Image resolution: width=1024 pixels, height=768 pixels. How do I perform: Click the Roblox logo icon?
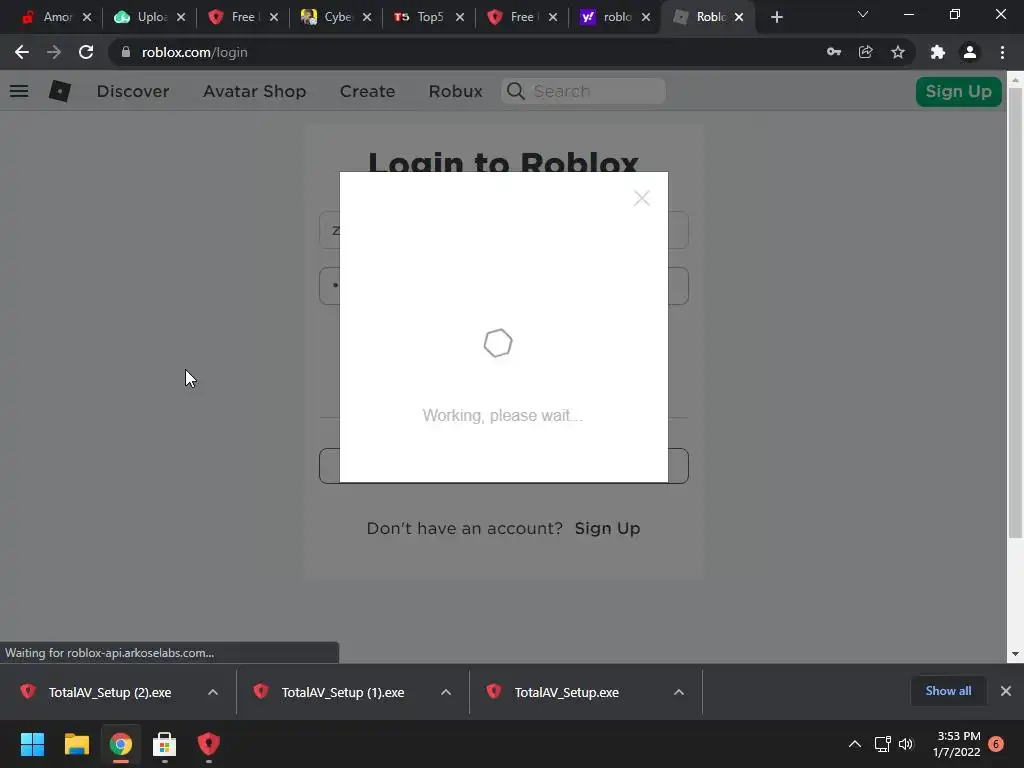coord(59,91)
